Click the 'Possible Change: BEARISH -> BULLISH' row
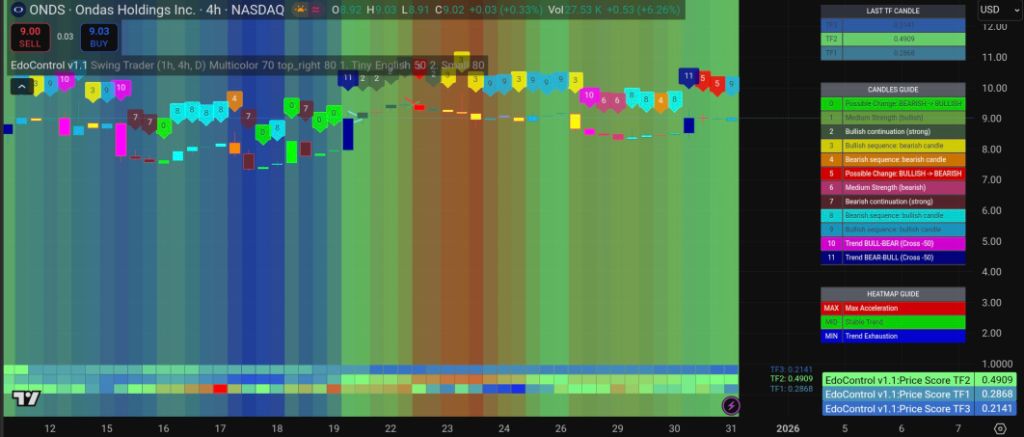 tap(893, 104)
